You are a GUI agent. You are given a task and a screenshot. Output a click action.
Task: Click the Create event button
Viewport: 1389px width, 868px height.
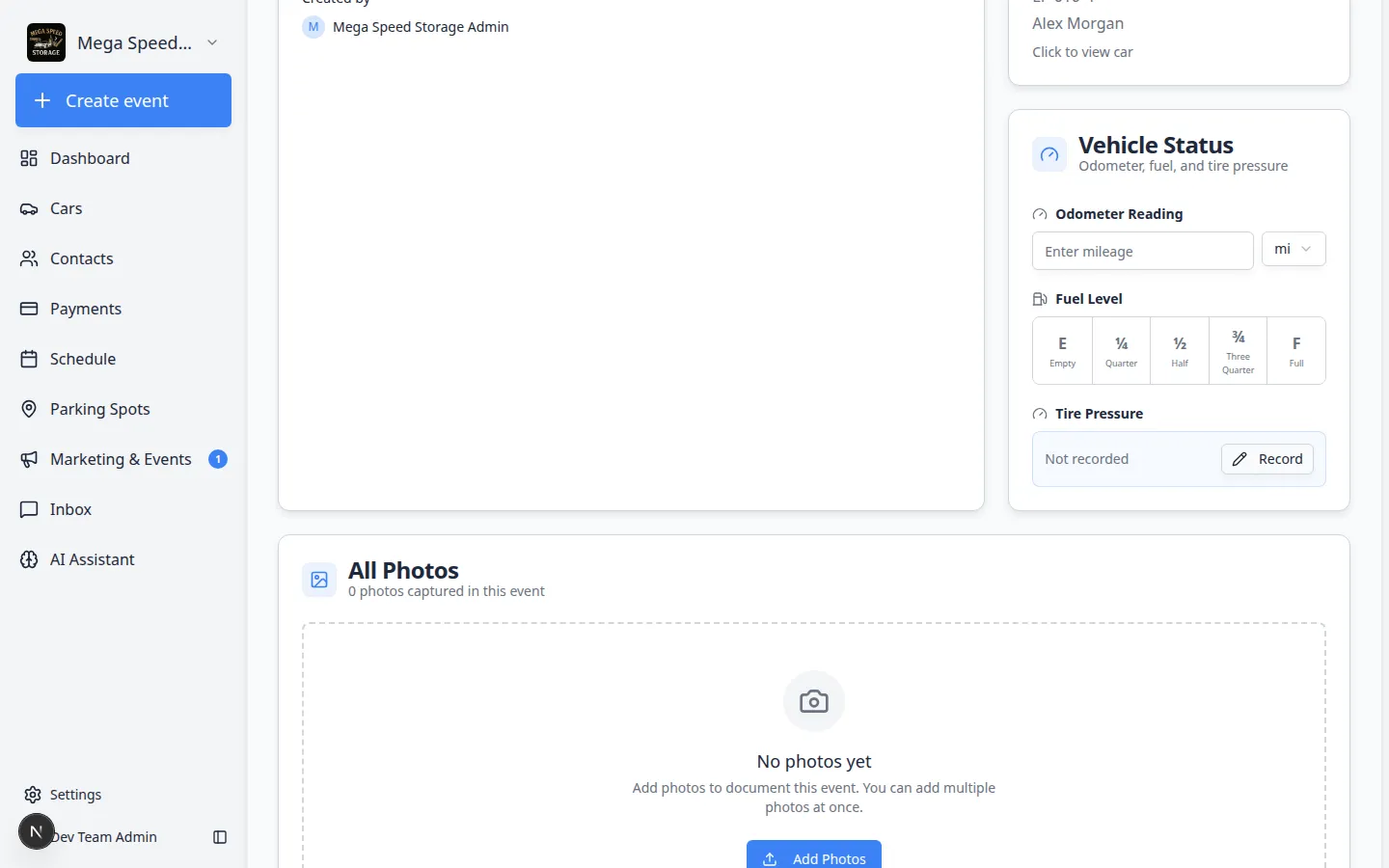point(123,100)
